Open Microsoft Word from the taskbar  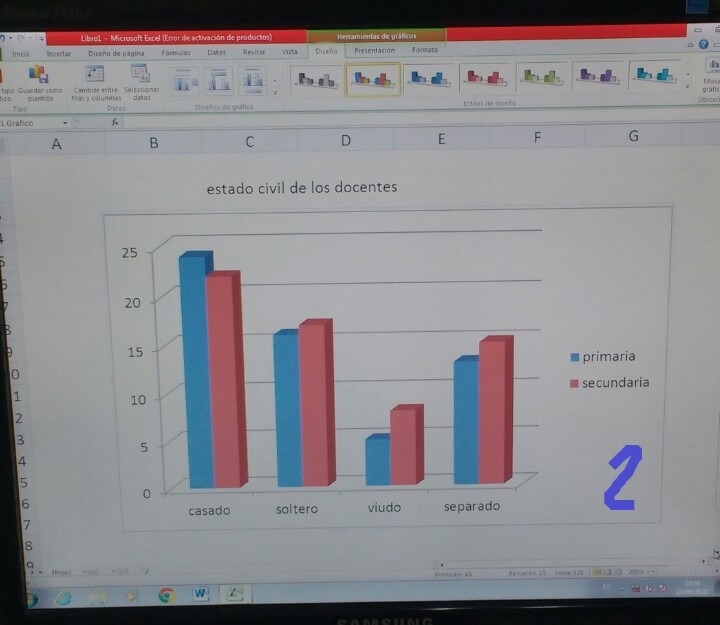(x=200, y=594)
